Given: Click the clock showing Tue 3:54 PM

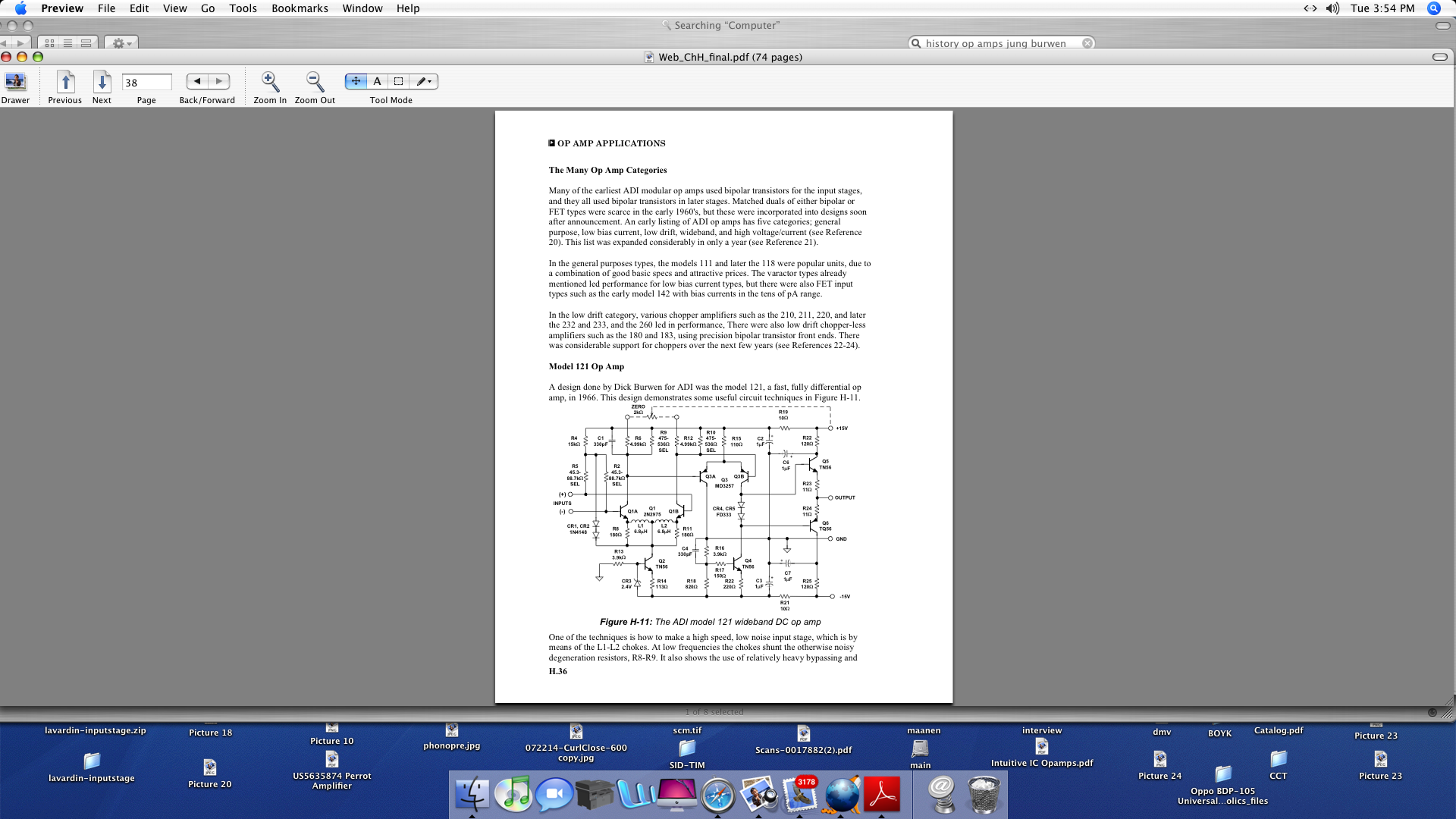Looking at the screenshot, I should pos(1382,8).
